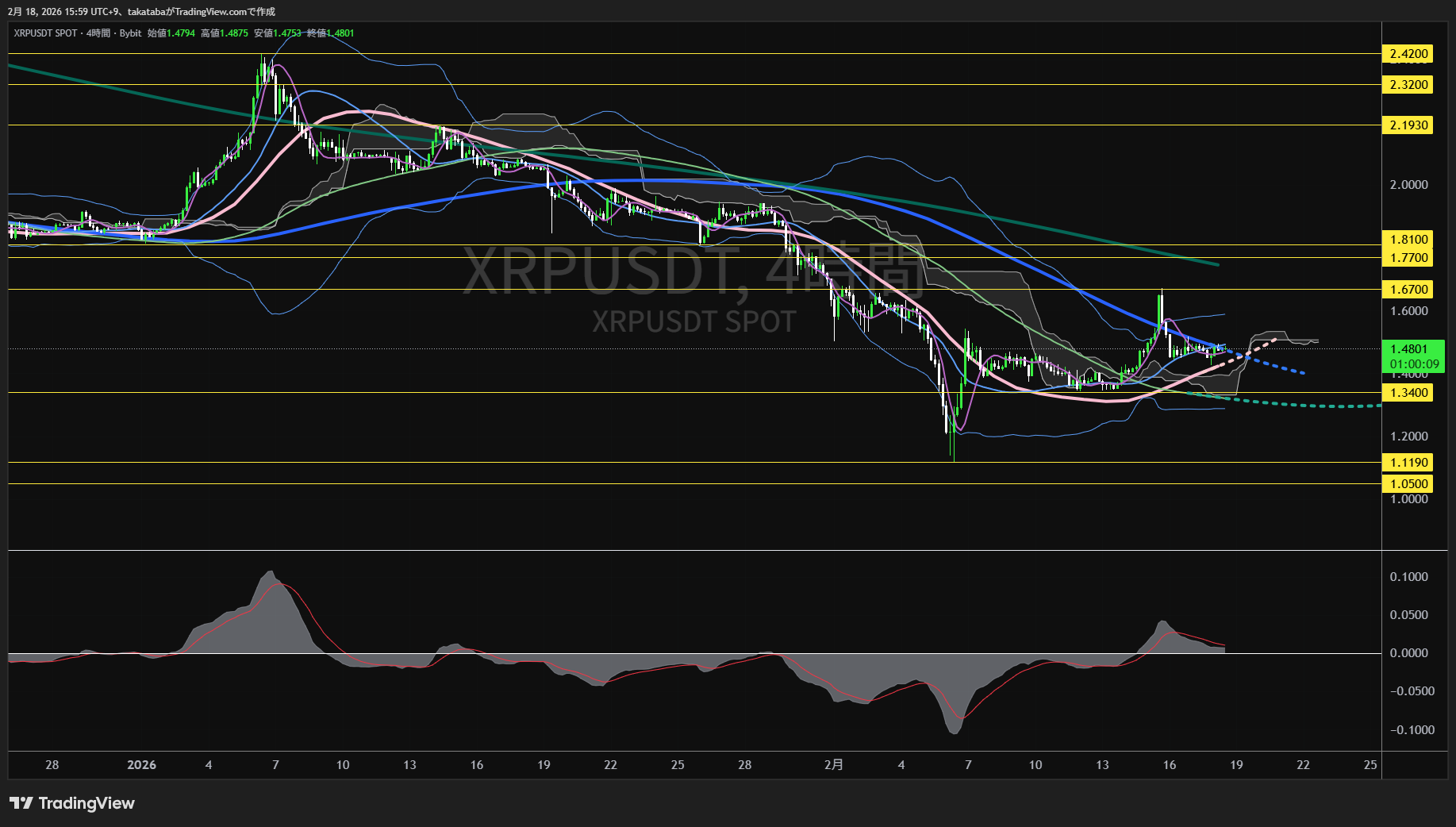Click the −0.0500 indicator axis value
Screen dimensions: 1456x827
(1412, 691)
